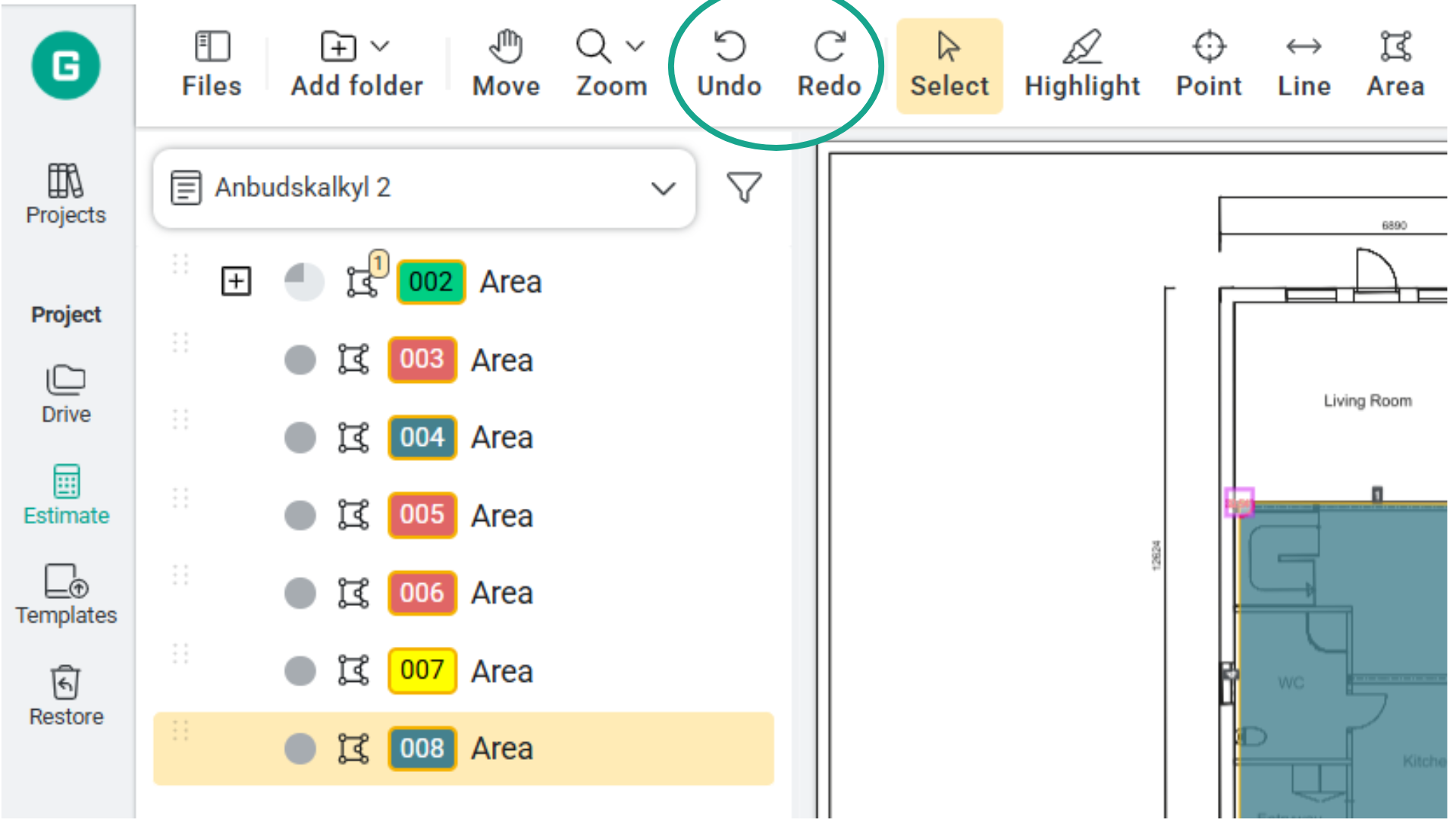
Task: Activate the Highlight tool
Action: pyautogui.click(x=1082, y=65)
